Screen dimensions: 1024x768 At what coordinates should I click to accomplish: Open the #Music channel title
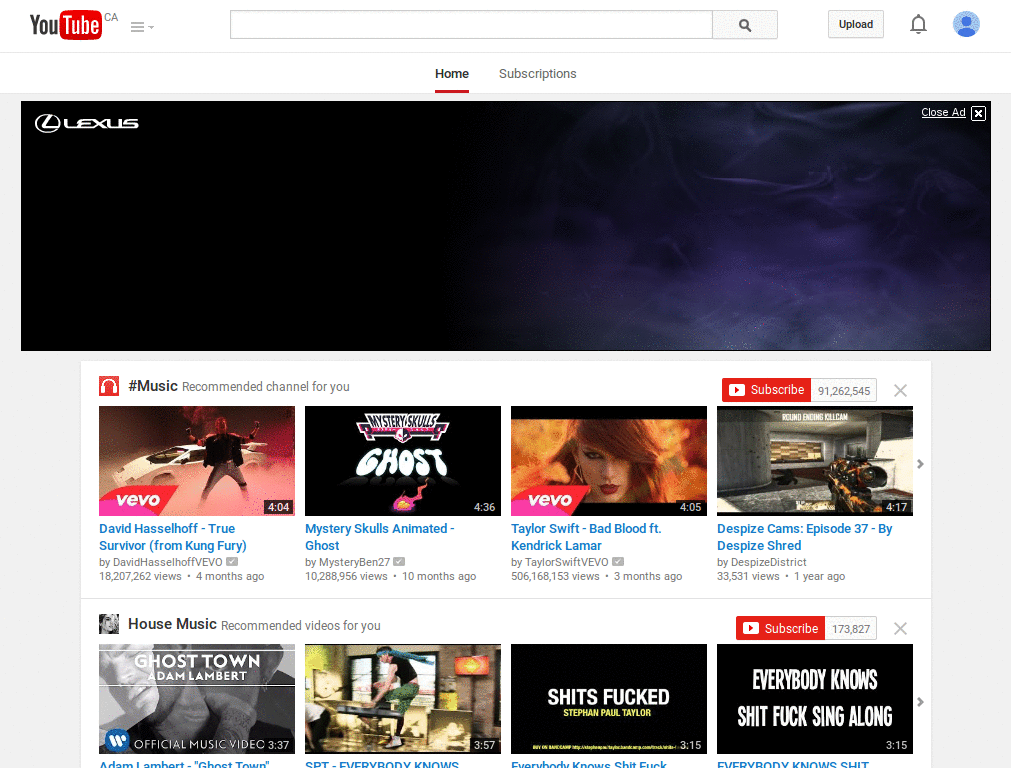click(x=153, y=386)
